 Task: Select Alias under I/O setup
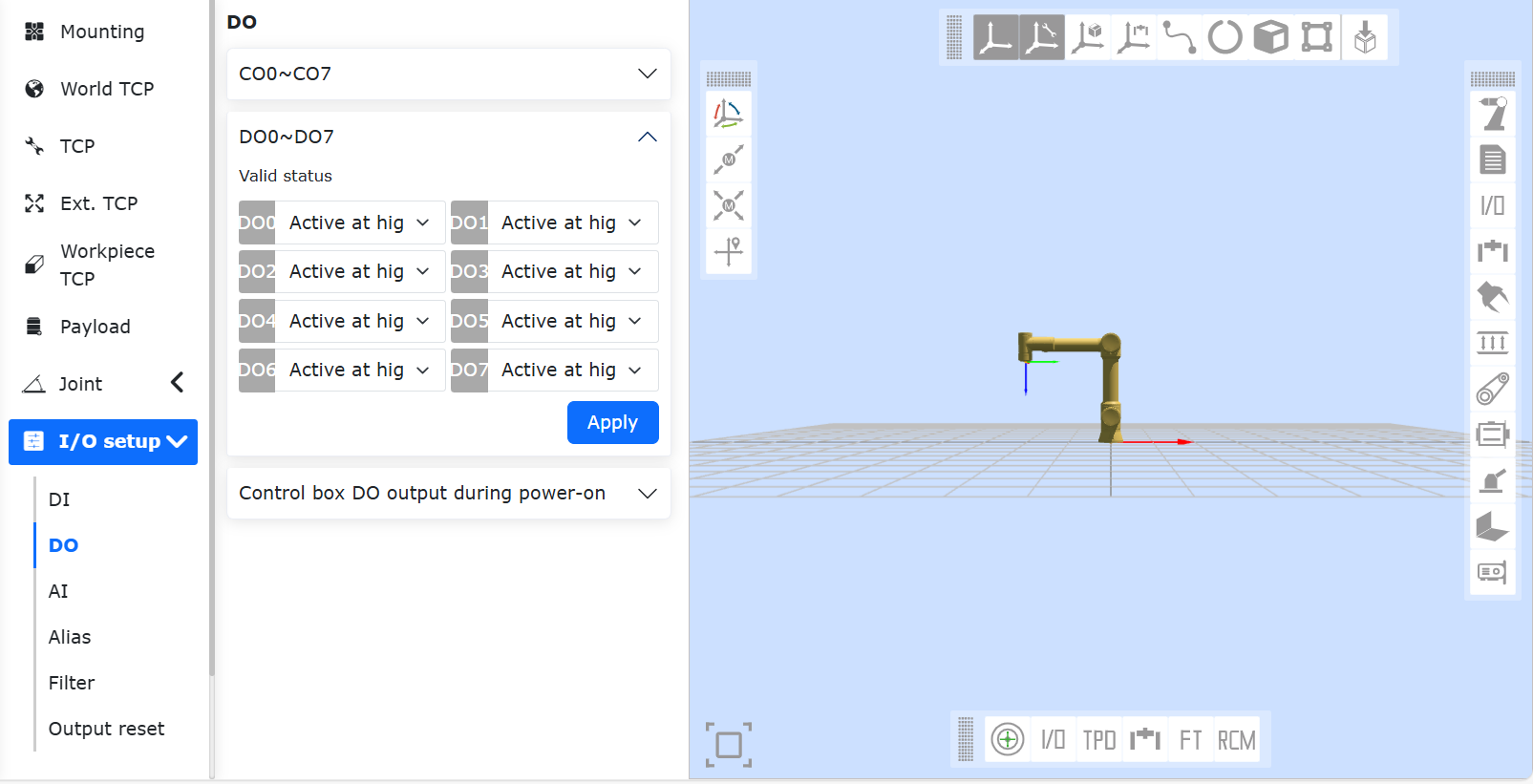(70, 637)
